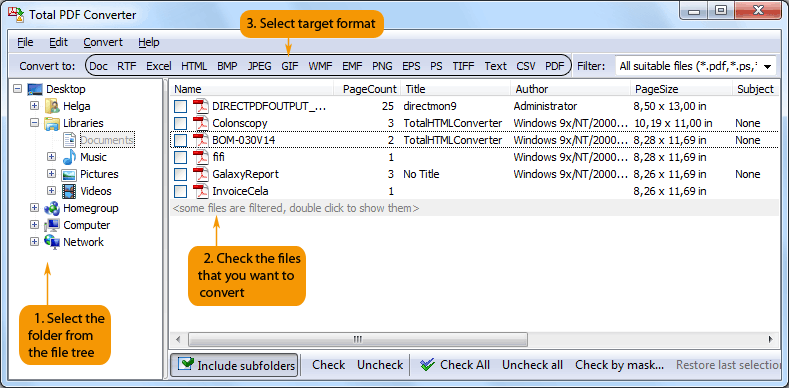Expand the Pictures tree node
Viewport: 789px width, 388px height.
tap(51, 174)
